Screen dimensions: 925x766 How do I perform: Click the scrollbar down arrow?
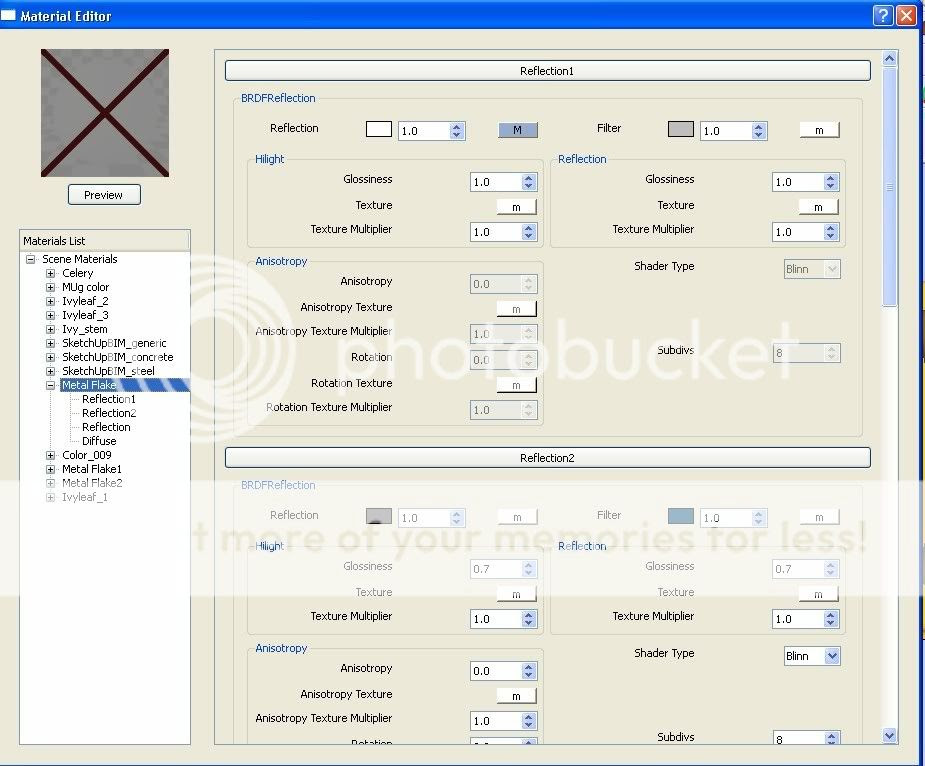click(890, 735)
